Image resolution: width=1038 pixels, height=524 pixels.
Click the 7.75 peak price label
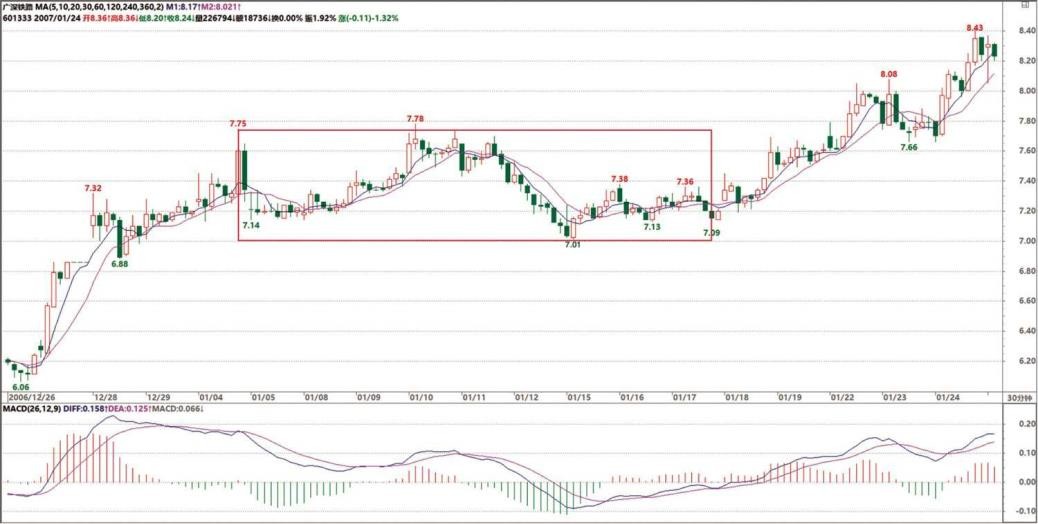coord(237,123)
